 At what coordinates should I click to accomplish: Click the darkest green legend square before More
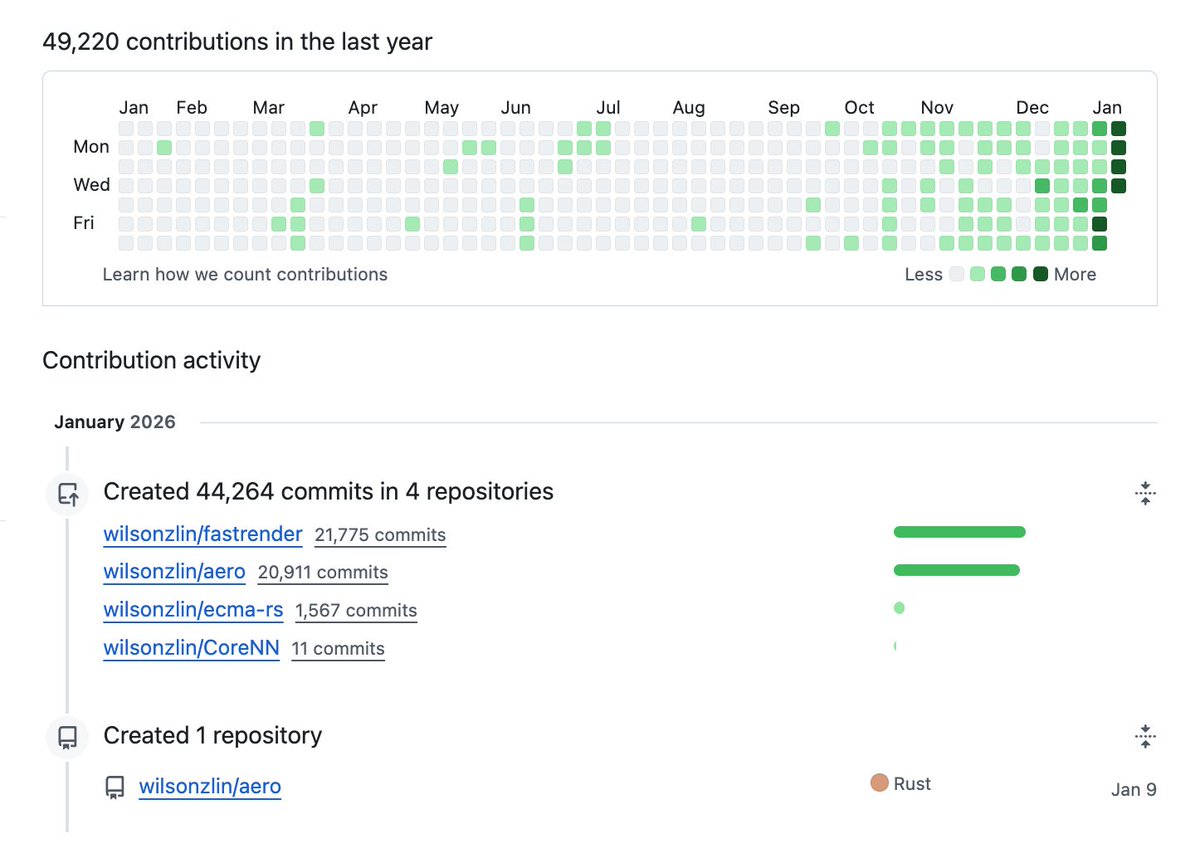[x=1040, y=274]
